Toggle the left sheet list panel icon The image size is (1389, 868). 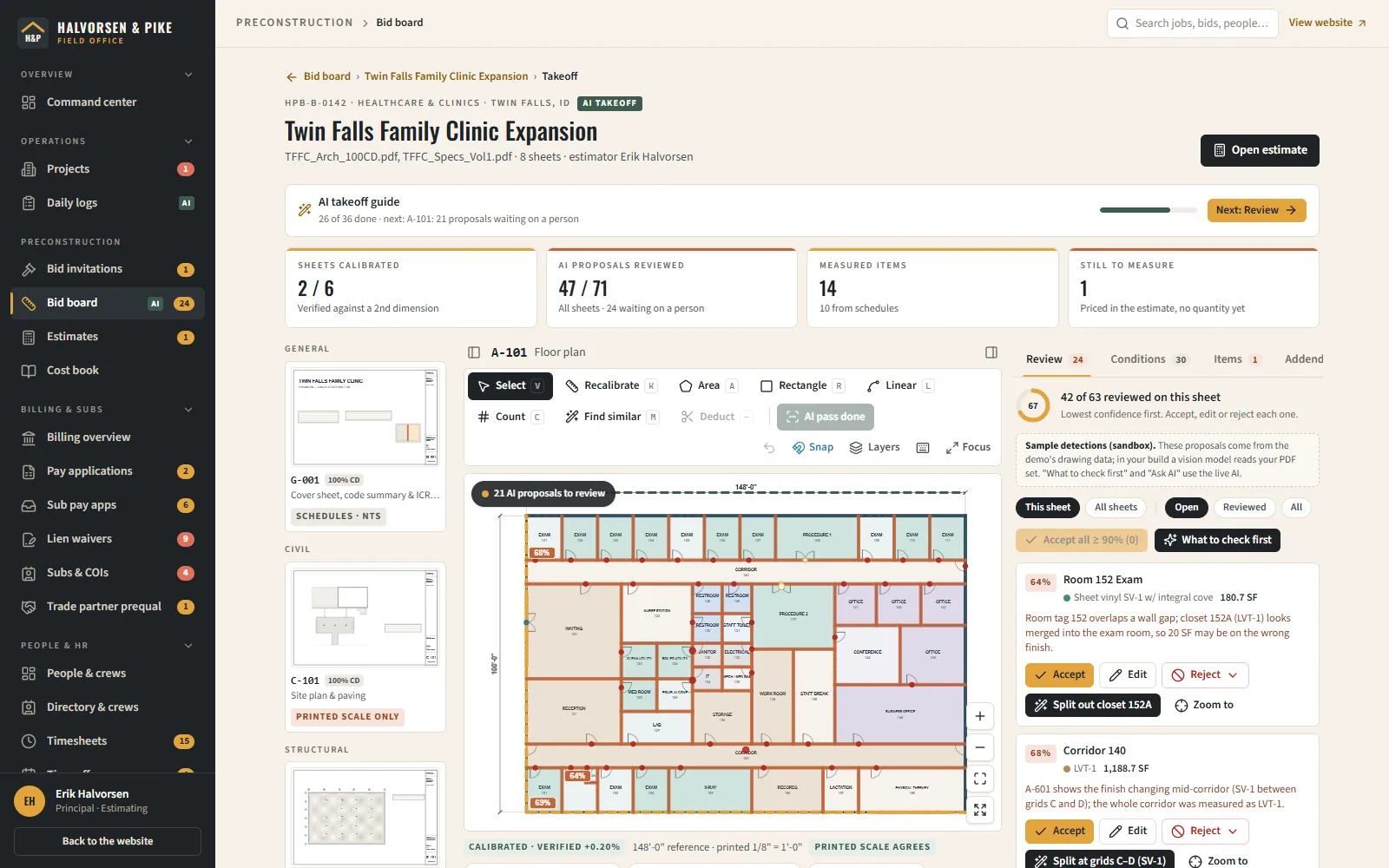(x=474, y=352)
